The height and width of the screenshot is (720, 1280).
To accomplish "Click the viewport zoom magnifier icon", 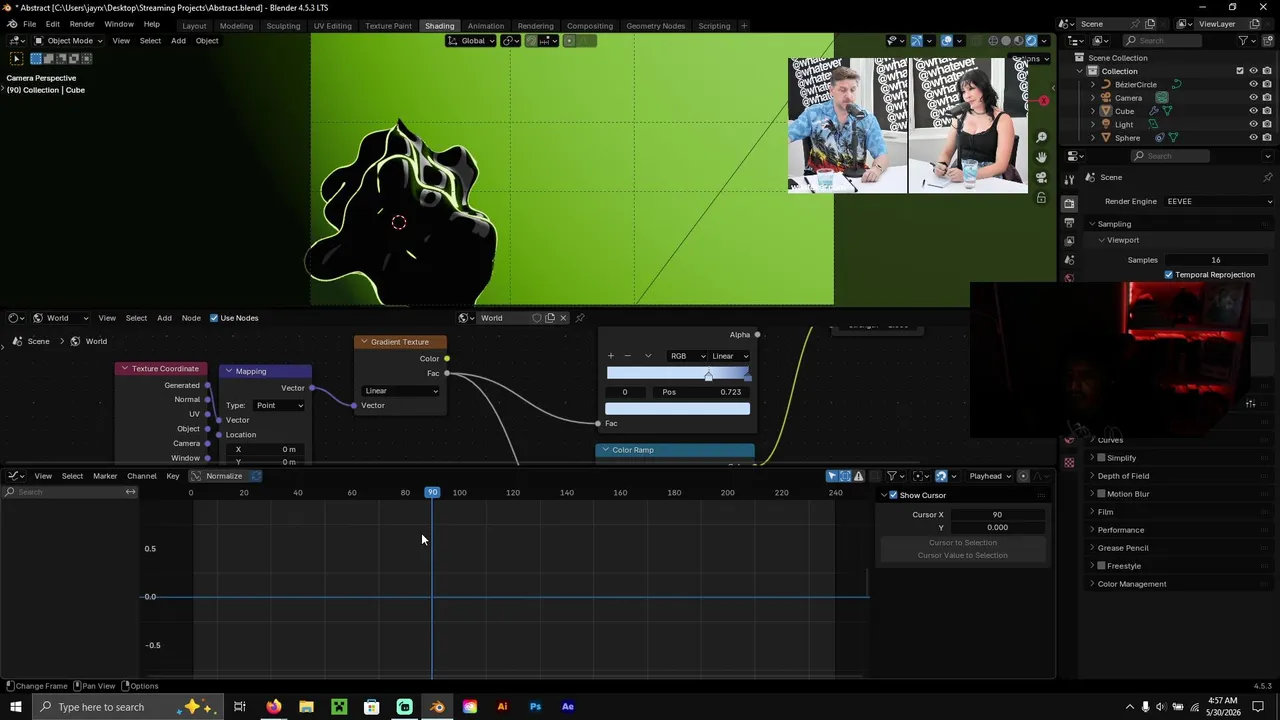I will coord(1041,138).
